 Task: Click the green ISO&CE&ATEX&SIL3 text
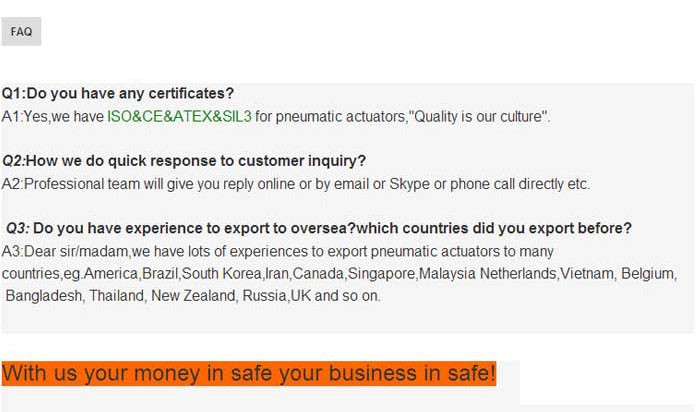click(x=179, y=117)
